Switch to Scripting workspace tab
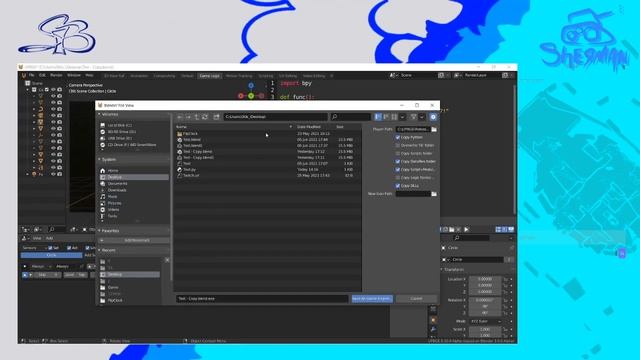The width and height of the screenshot is (640, 360). coord(265,76)
